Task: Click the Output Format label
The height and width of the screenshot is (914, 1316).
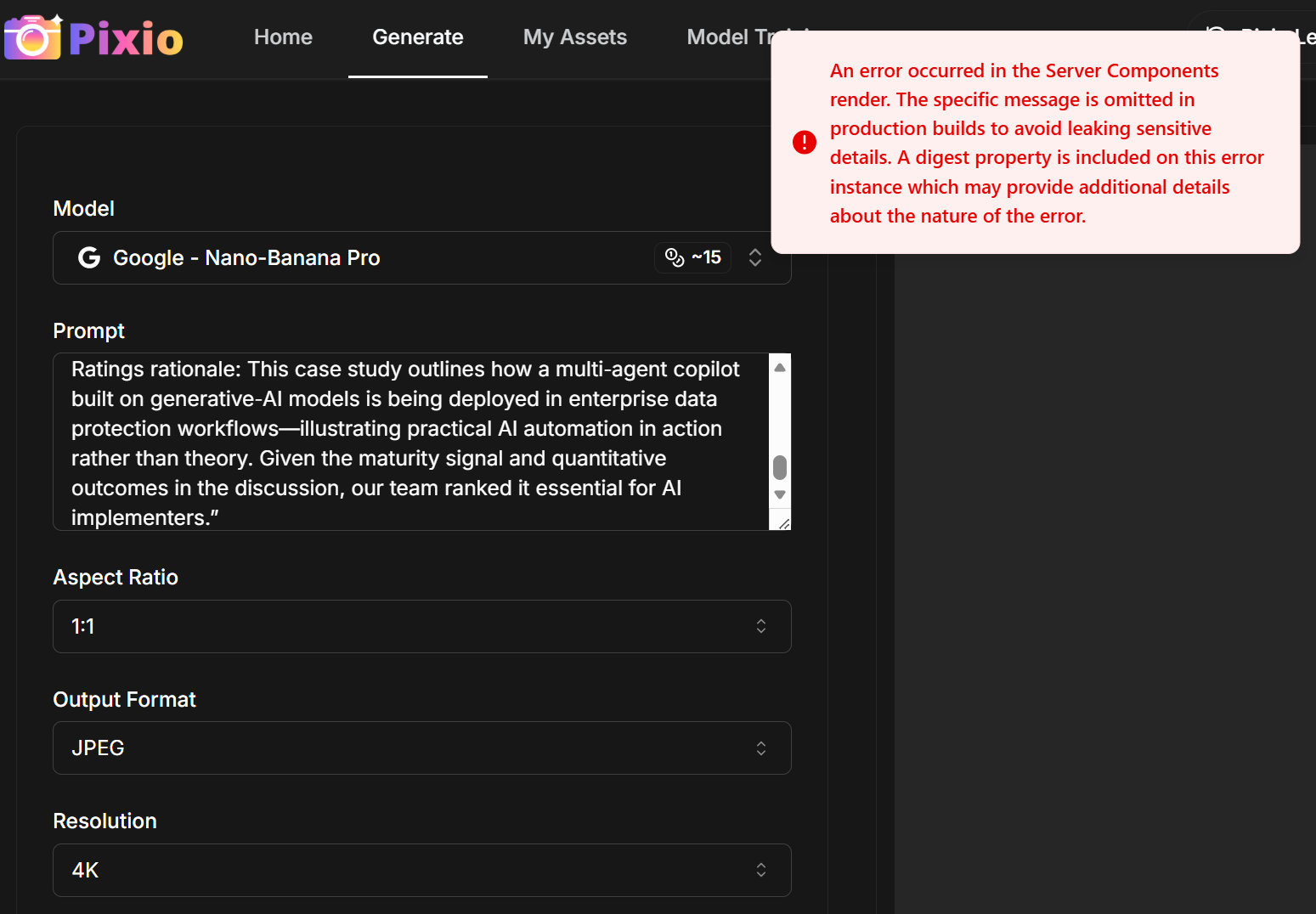Action: pyautogui.click(x=124, y=699)
